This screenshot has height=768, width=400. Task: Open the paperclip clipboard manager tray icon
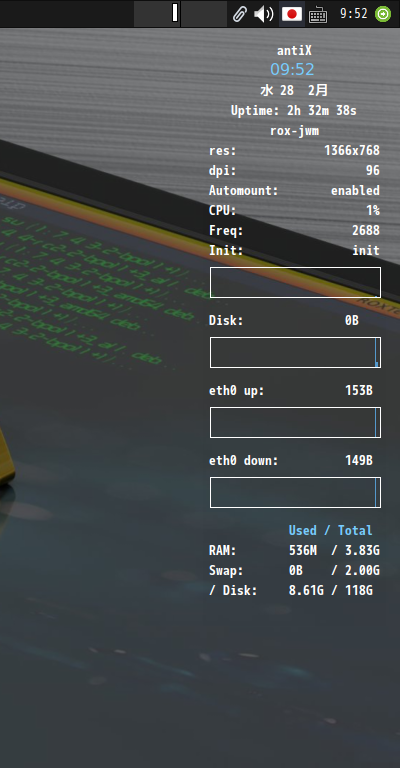(x=239, y=14)
